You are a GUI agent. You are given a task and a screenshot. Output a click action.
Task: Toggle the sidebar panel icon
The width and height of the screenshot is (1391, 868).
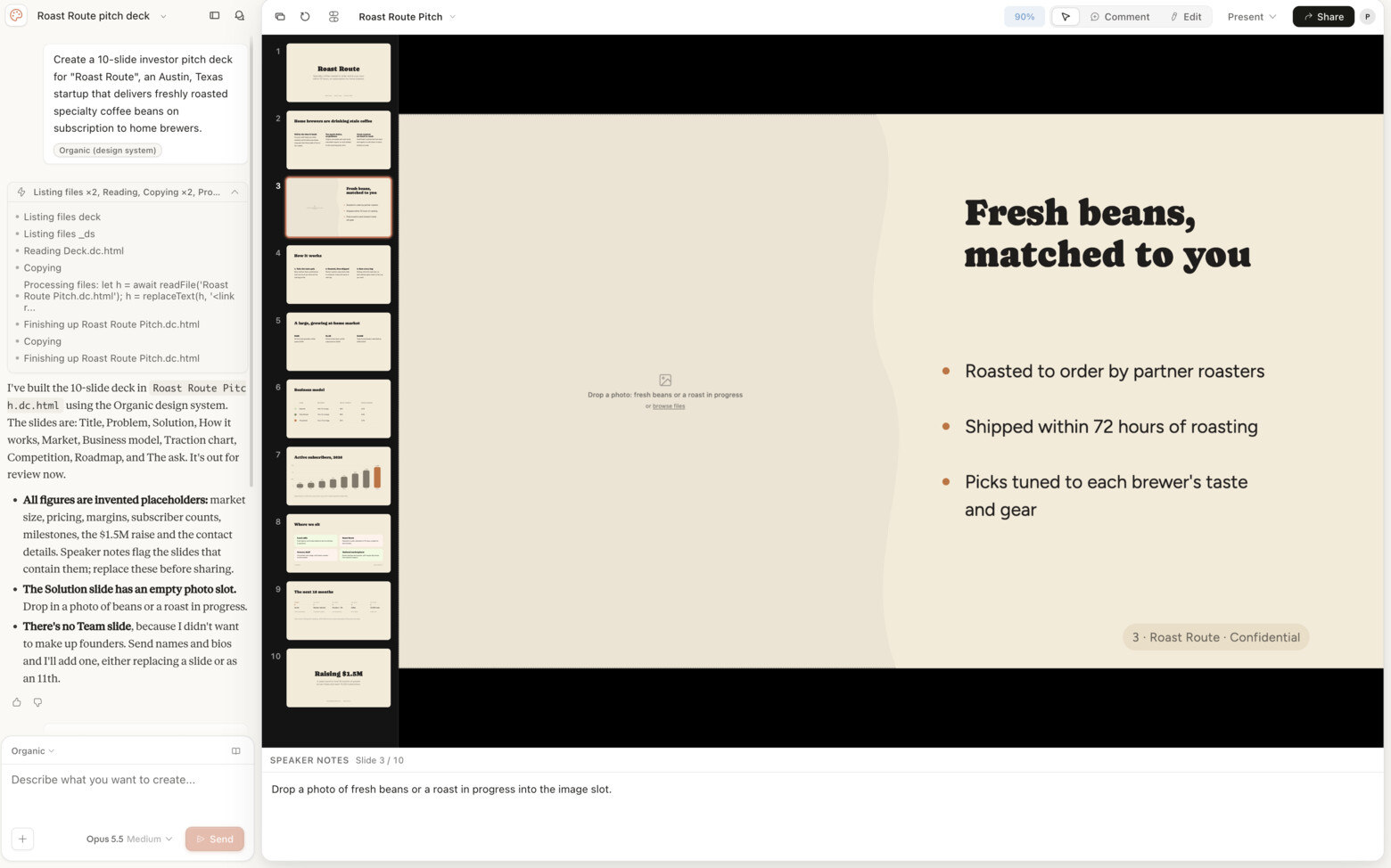(214, 15)
